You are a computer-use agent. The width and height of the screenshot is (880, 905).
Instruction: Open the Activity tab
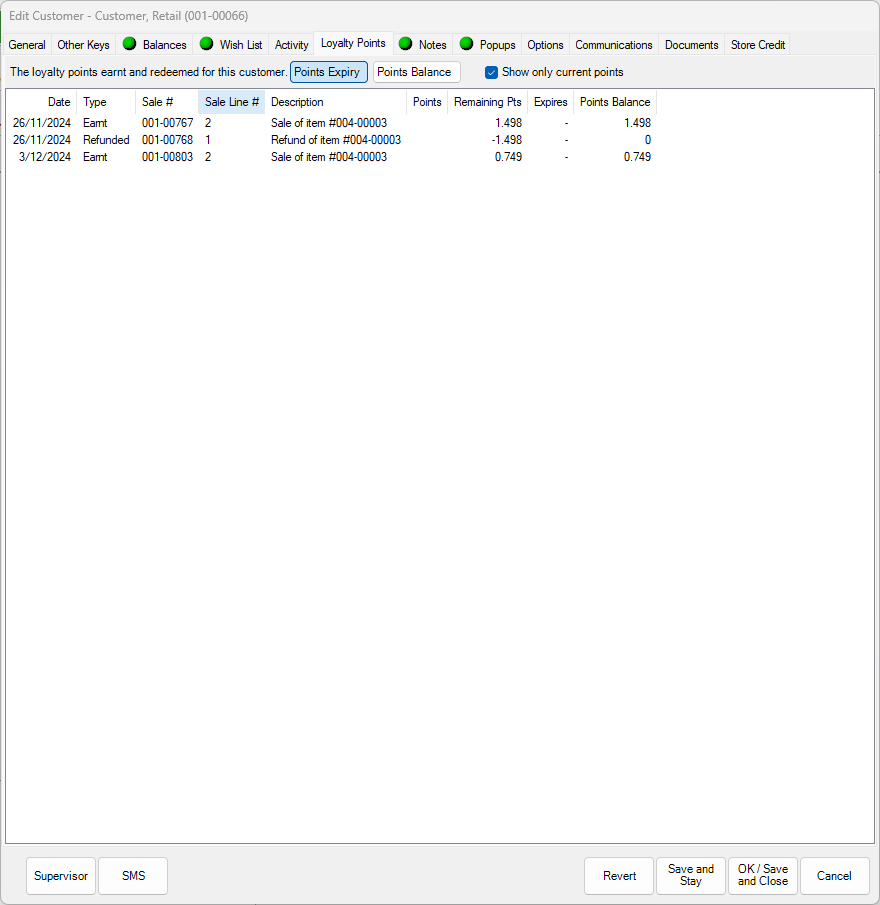coord(290,44)
